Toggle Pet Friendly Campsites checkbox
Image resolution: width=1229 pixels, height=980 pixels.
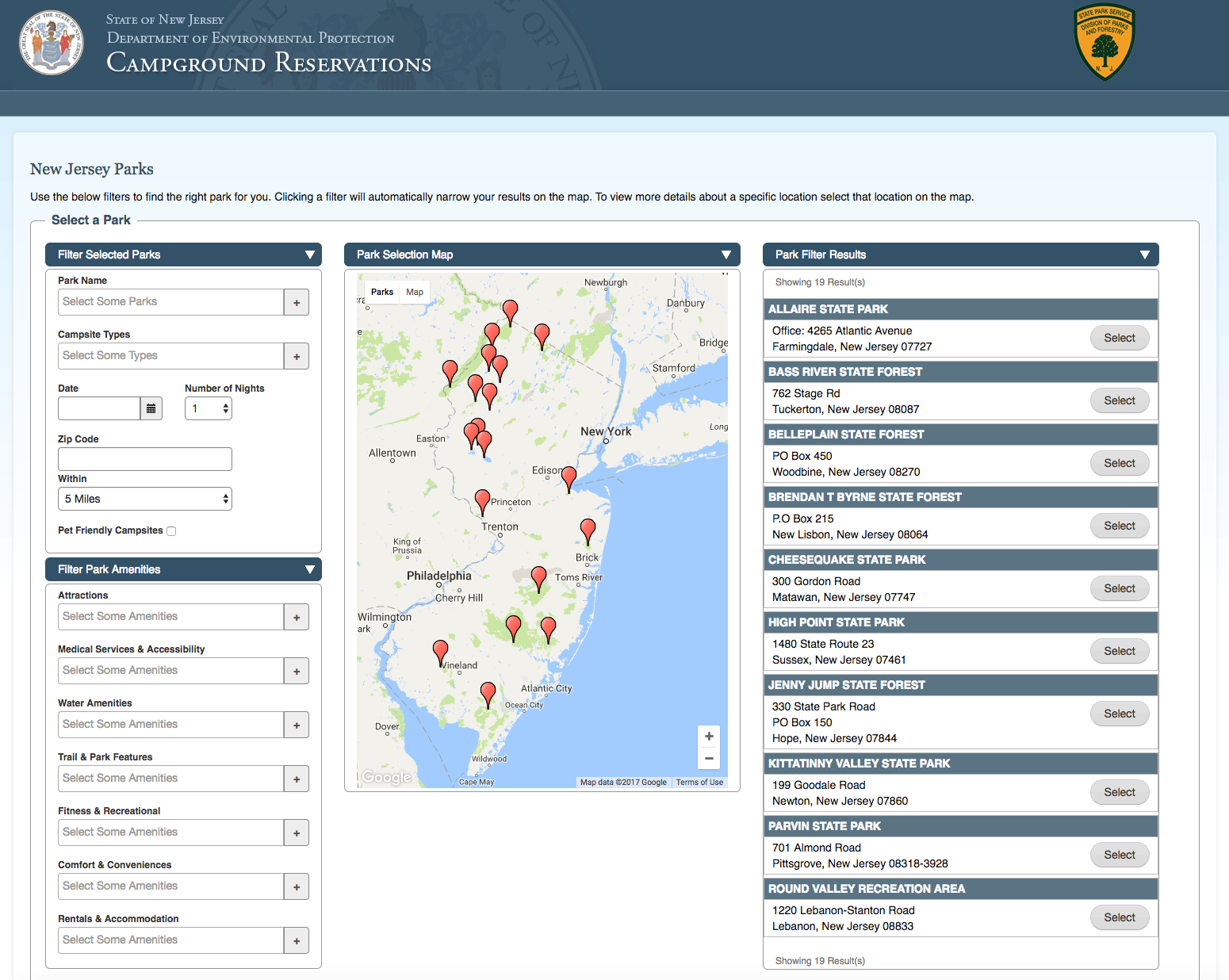[171, 531]
